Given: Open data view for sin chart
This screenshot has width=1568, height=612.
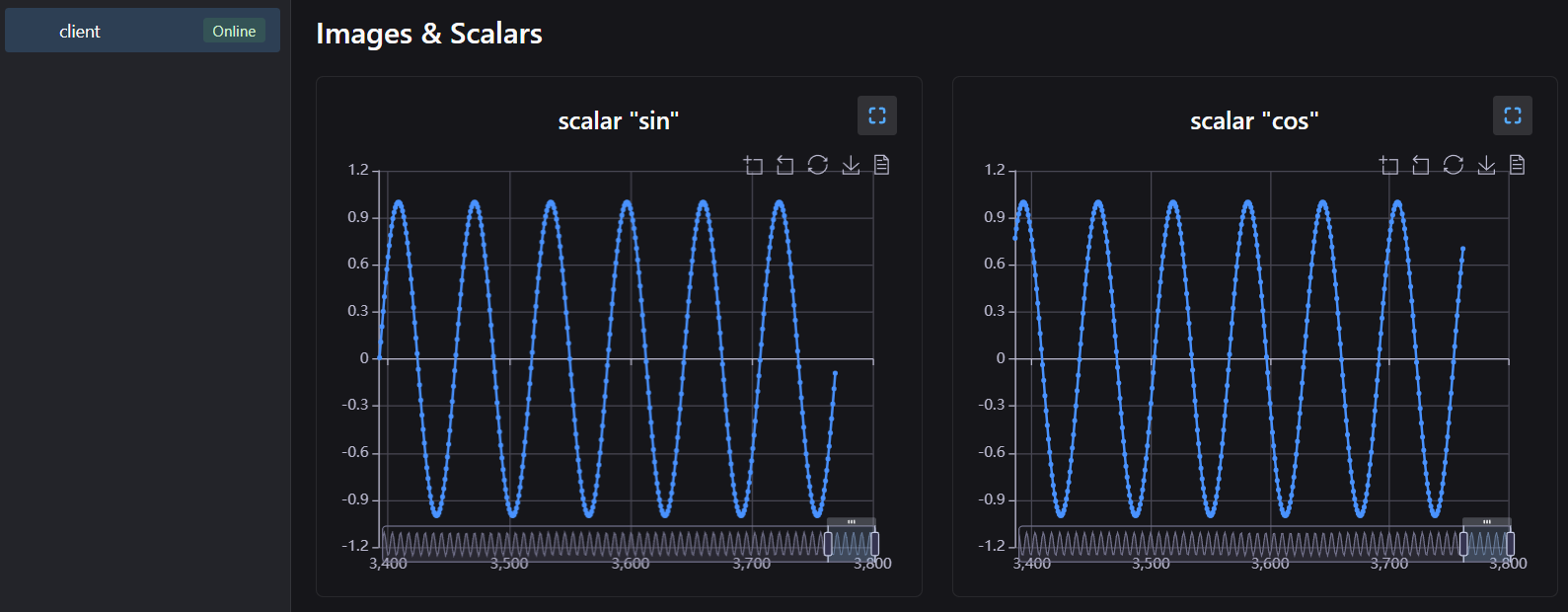Looking at the screenshot, I should click(882, 165).
